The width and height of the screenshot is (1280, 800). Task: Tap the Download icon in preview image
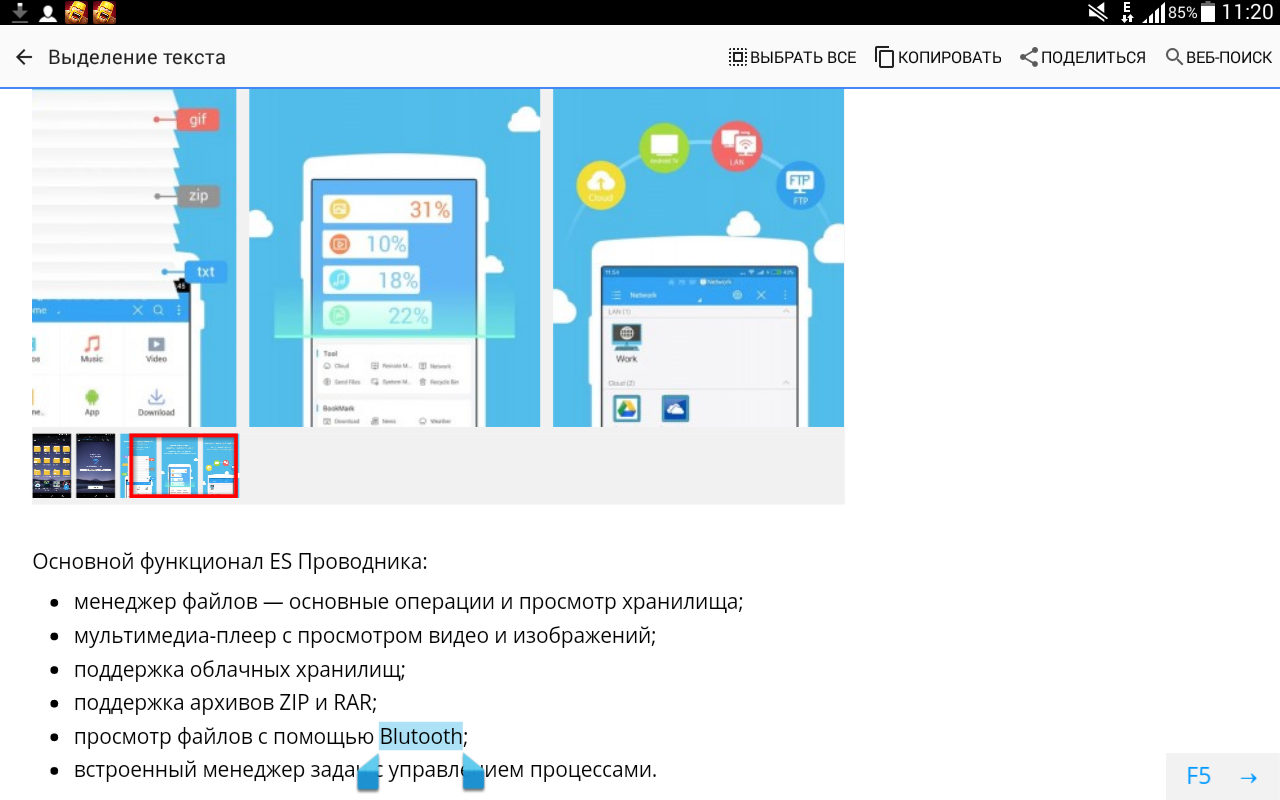click(156, 403)
